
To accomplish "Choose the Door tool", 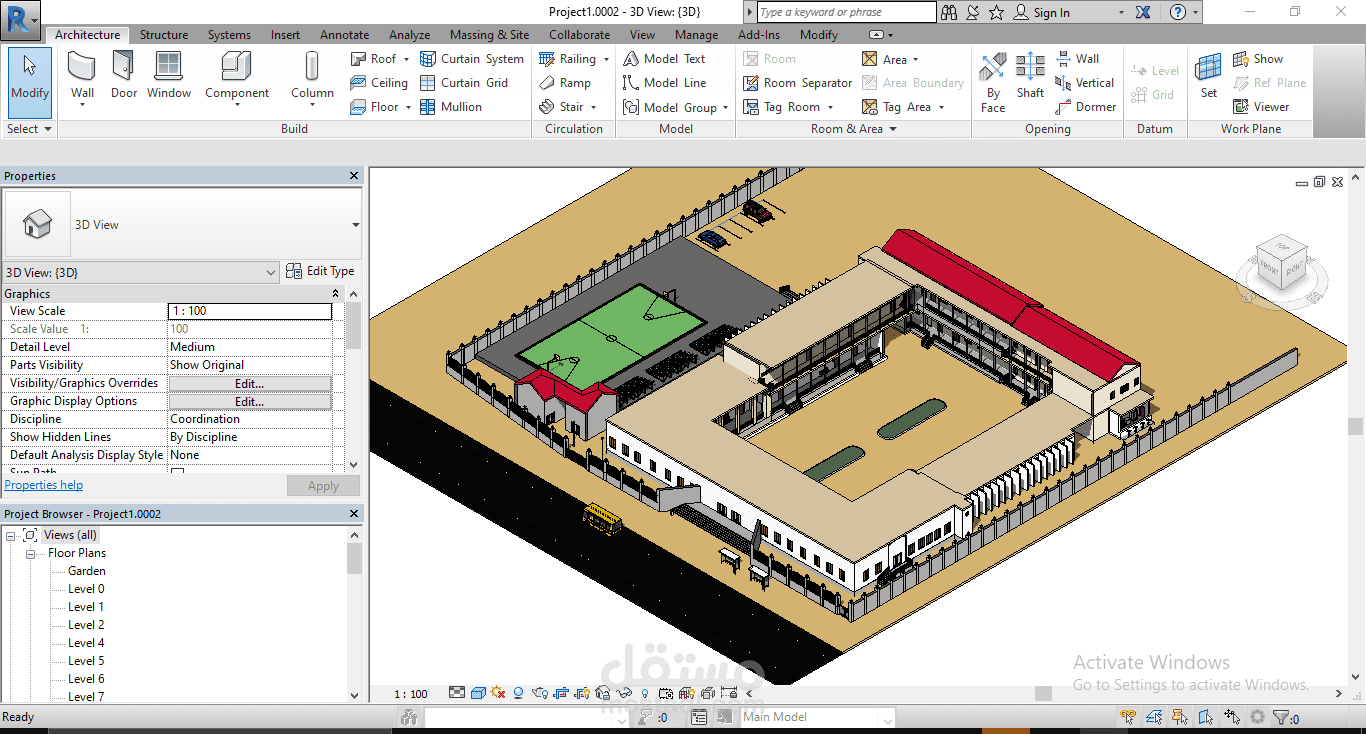I will (124, 78).
